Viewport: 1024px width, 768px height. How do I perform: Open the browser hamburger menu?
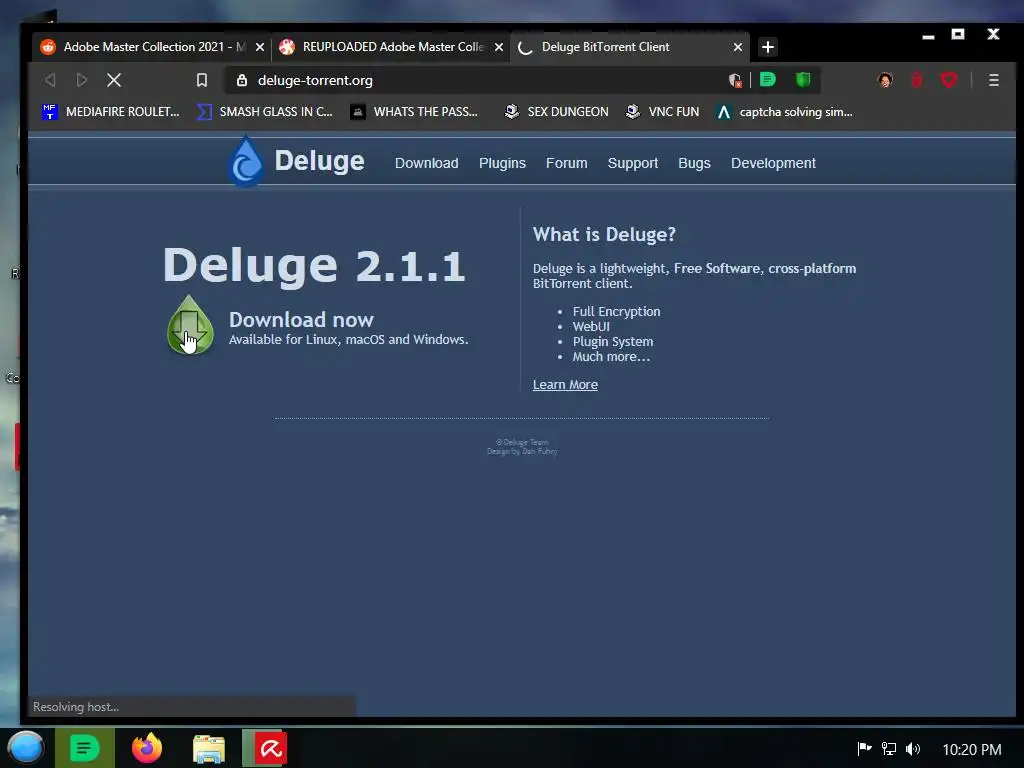coord(993,80)
